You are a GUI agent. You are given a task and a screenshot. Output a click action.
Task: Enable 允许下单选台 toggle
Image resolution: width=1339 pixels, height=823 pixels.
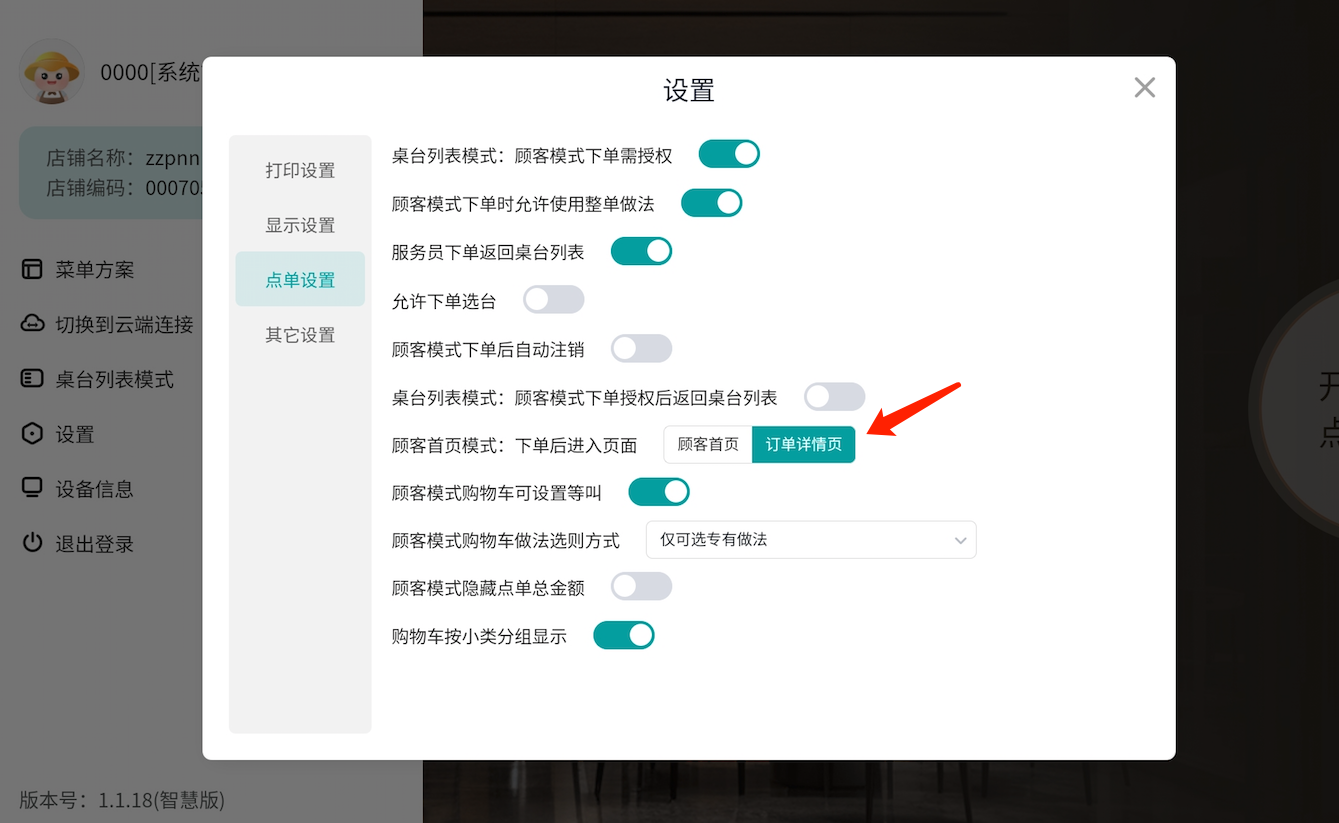tap(553, 299)
